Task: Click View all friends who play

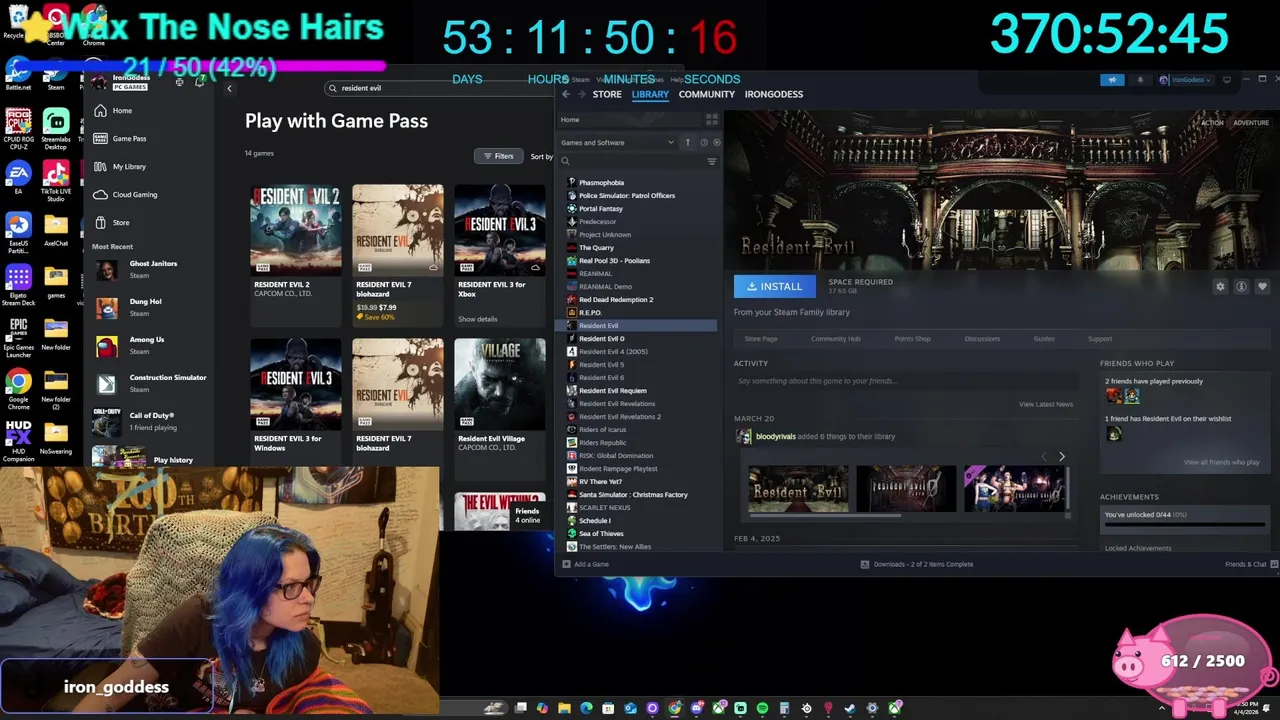Action: pos(1222,462)
